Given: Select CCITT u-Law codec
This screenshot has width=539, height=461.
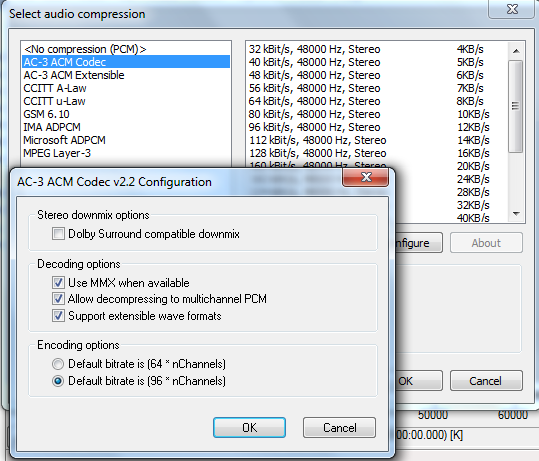Looking at the screenshot, I should [x=126, y=101].
